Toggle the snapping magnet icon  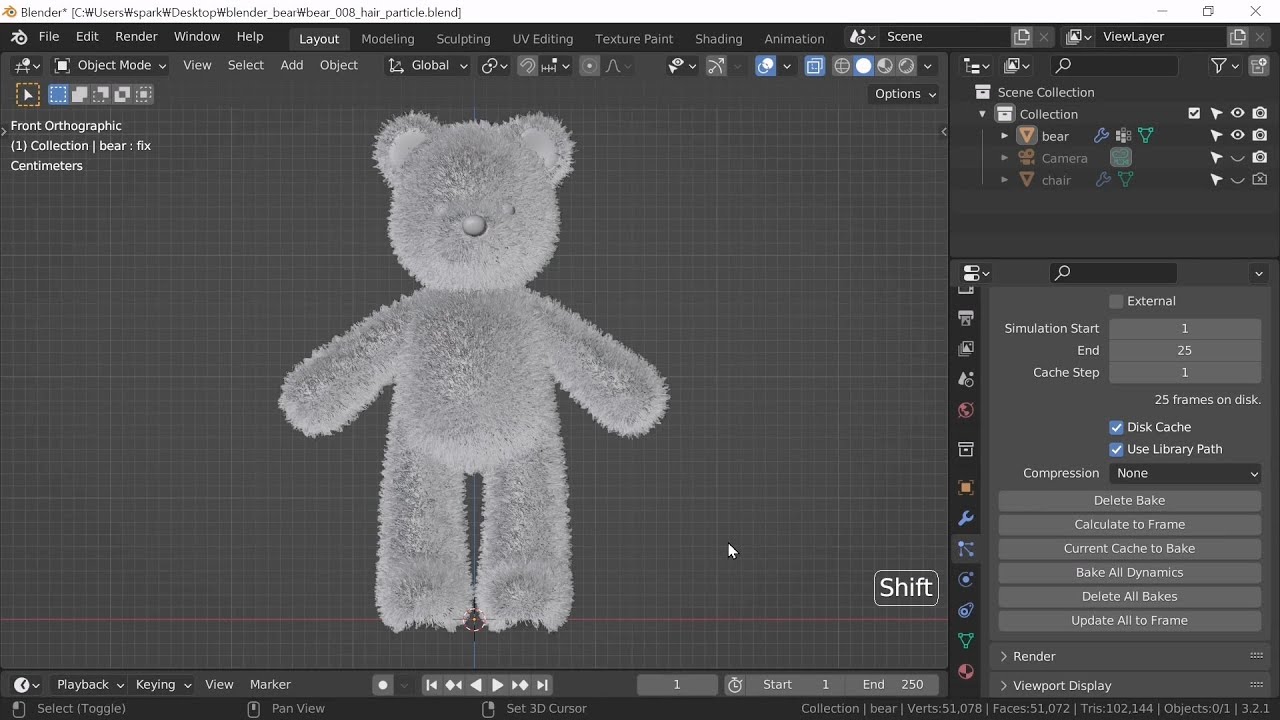coord(527,66)
